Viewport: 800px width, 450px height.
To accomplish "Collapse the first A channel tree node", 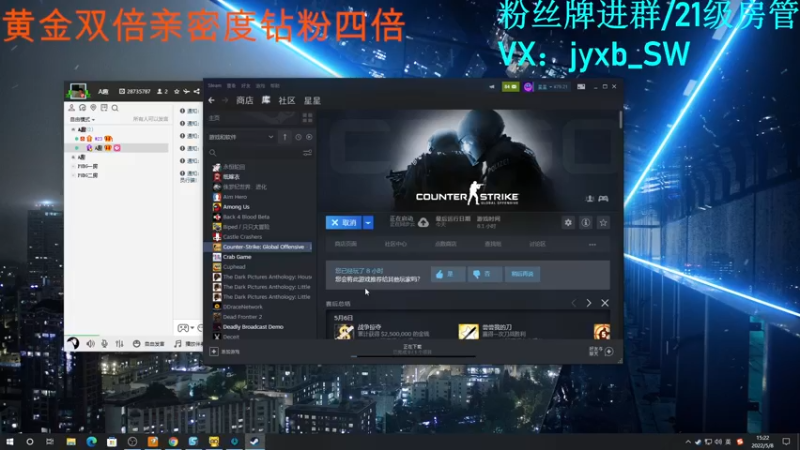I will tap(73, 130).
